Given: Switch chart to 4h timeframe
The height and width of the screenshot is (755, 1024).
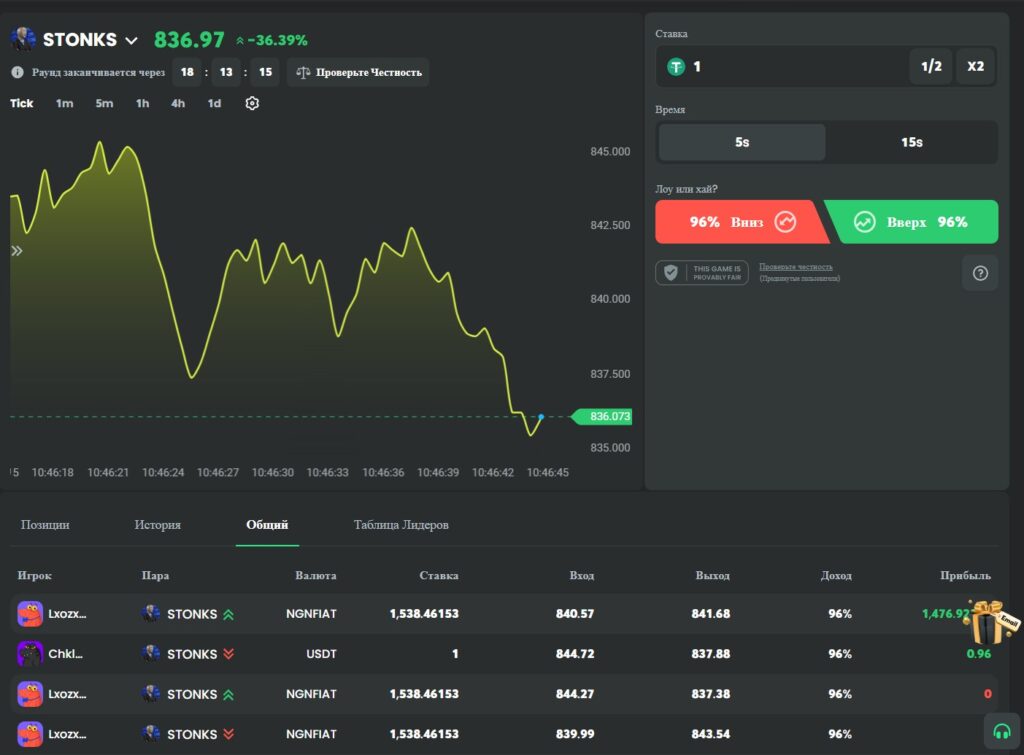Looking at the screenshot, I should click(178, 103).
